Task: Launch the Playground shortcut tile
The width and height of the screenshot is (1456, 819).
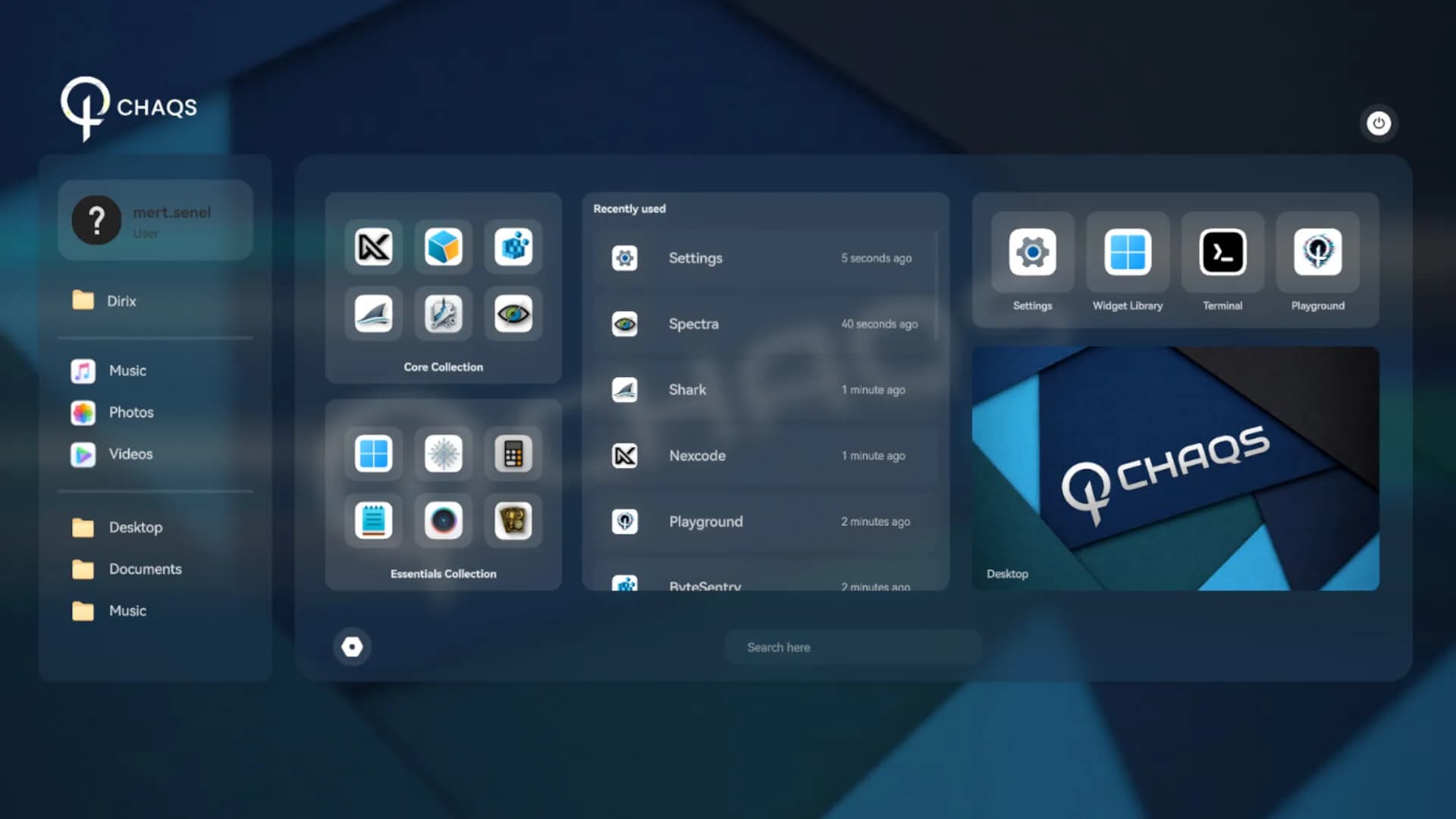Action: tap(1318, 262)
